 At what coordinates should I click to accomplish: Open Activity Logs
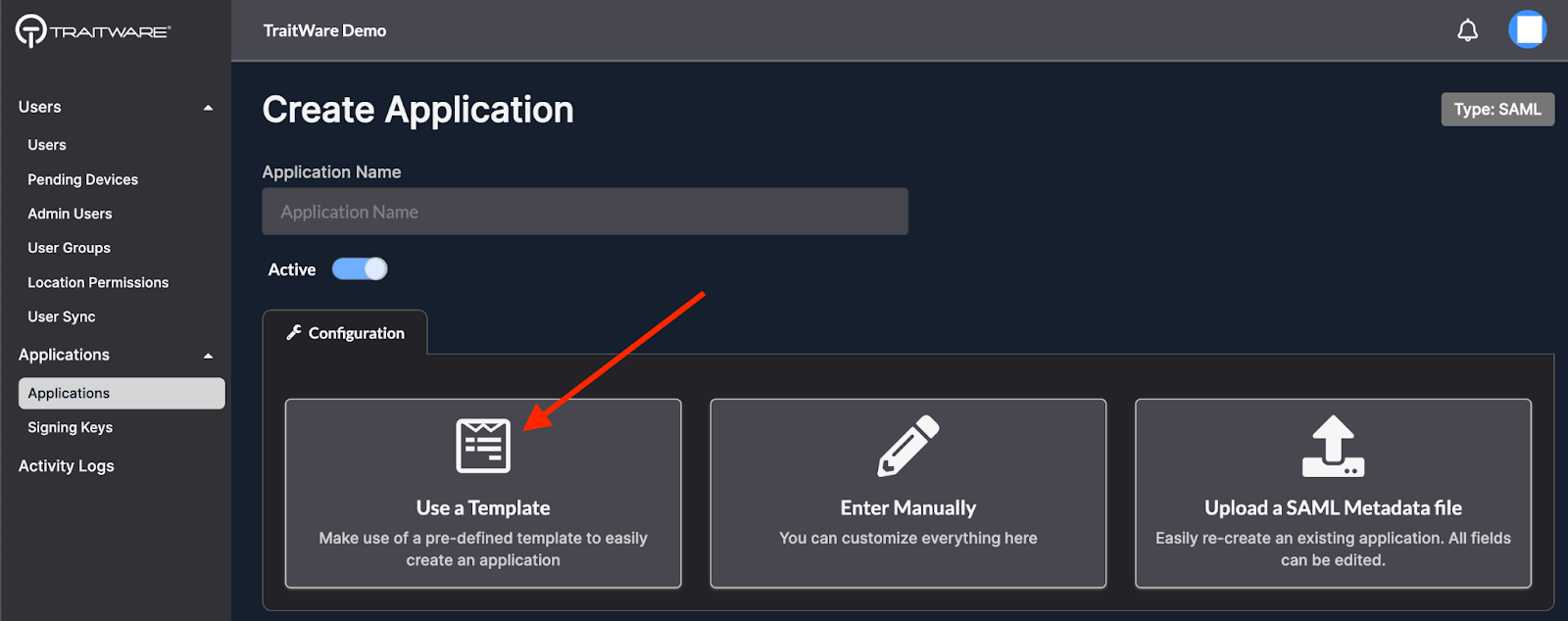click(67, 466)
